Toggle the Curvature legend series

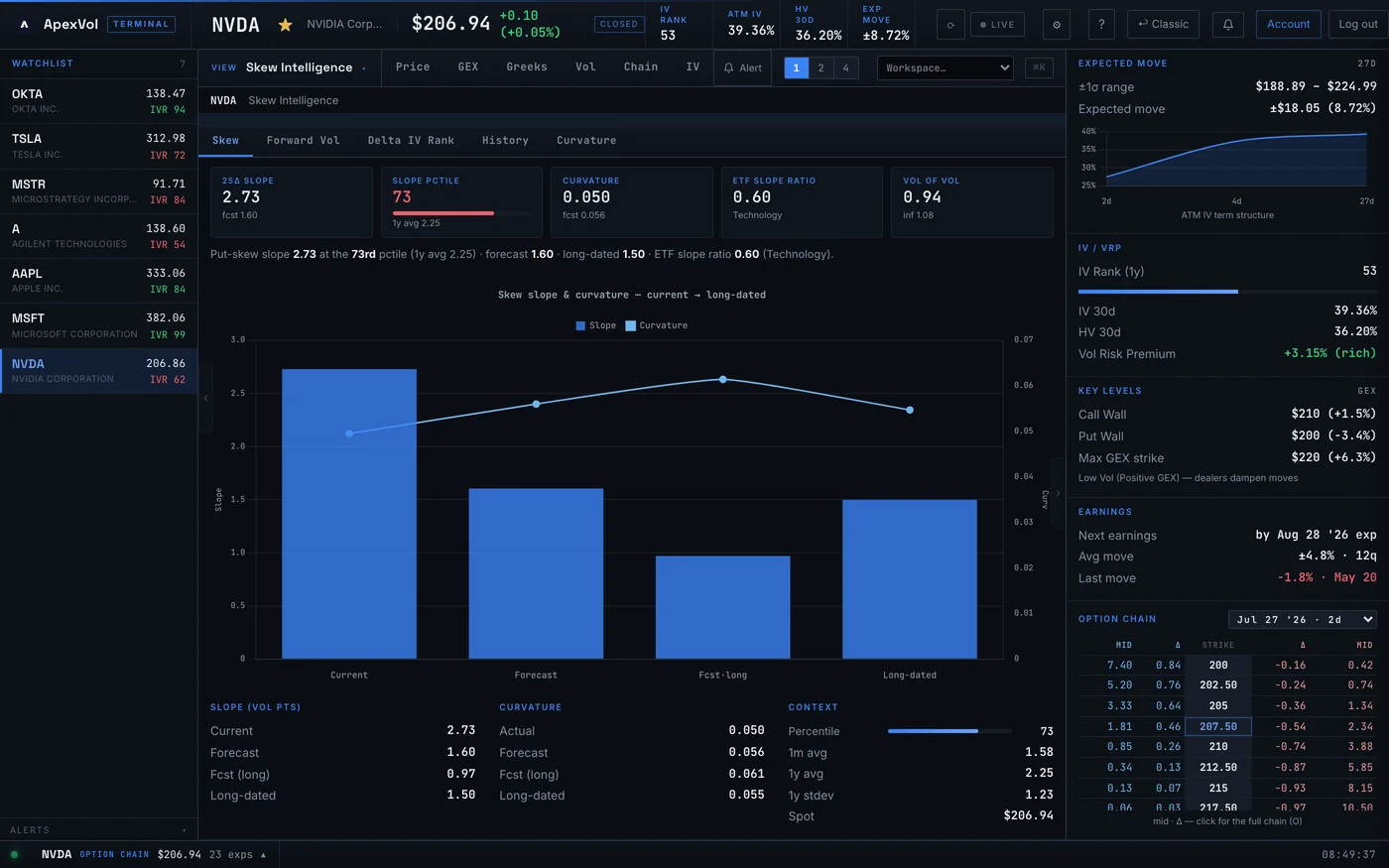[656, 325]
